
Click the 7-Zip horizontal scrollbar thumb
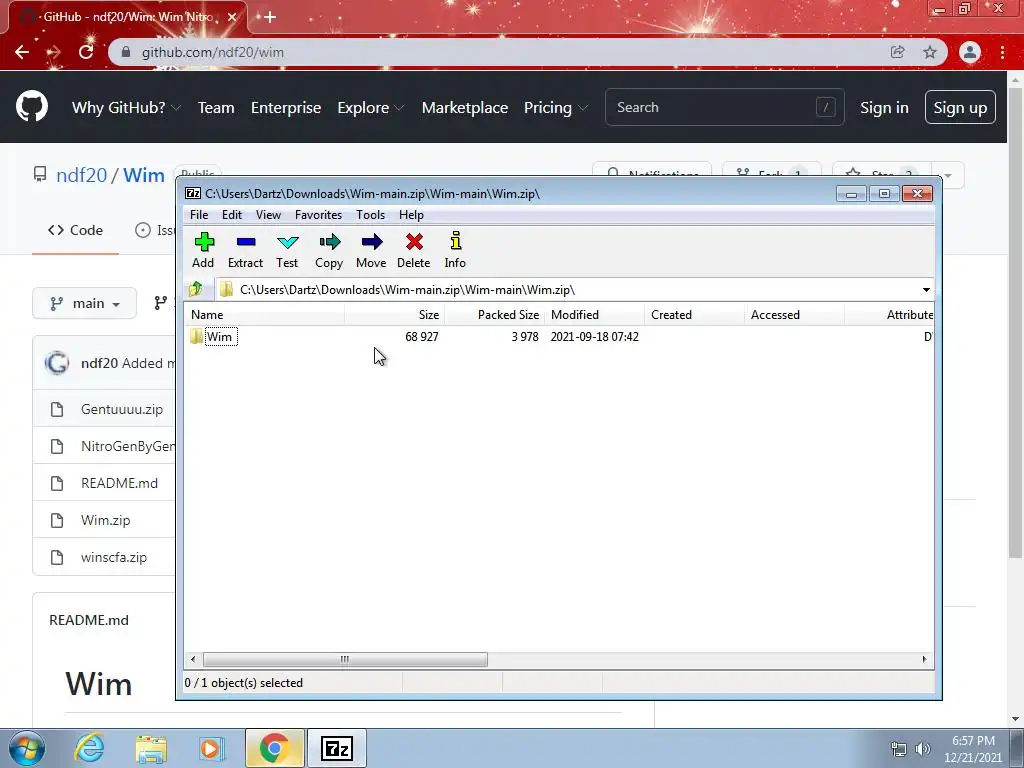coord(345,660)
